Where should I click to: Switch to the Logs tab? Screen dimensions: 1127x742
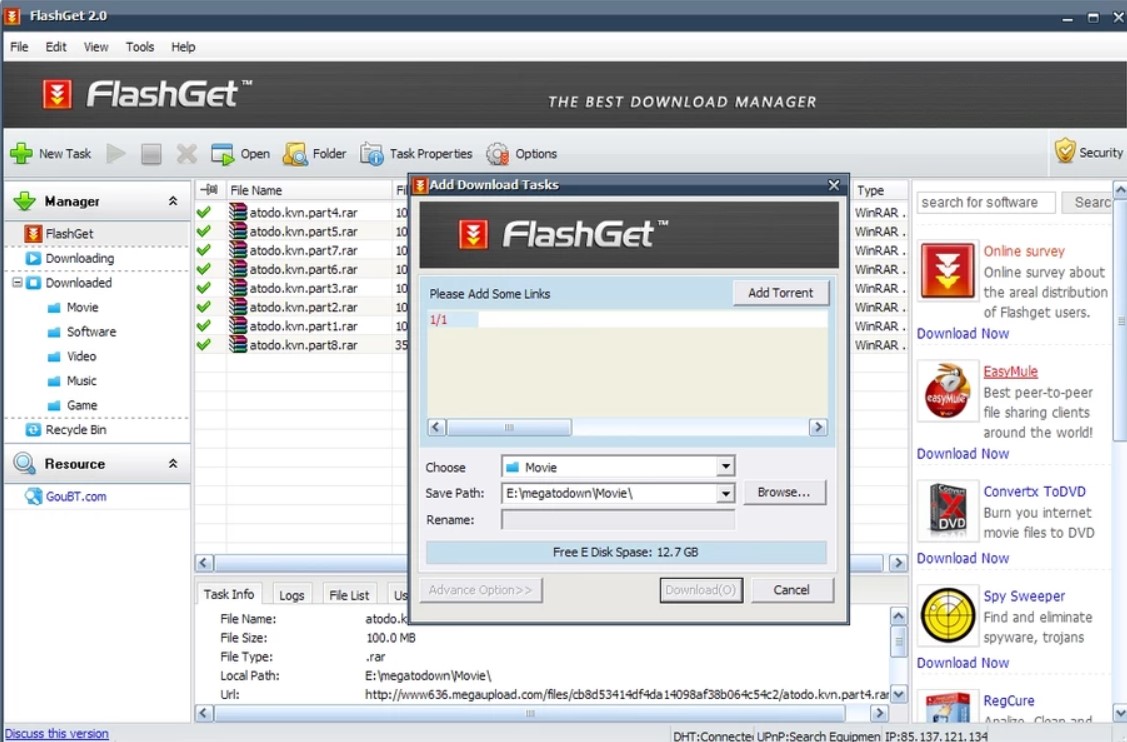[x=292, y=595]
